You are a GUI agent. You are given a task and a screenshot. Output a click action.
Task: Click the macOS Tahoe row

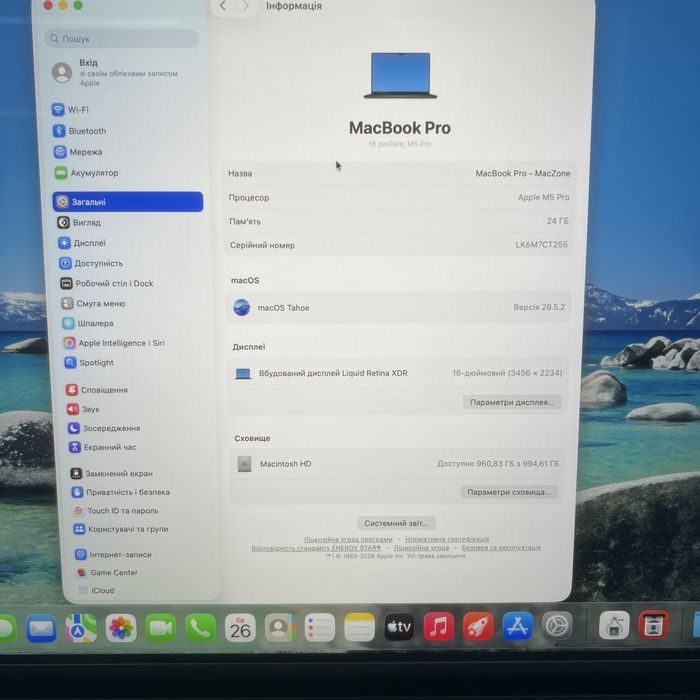[x=398, y=307]
